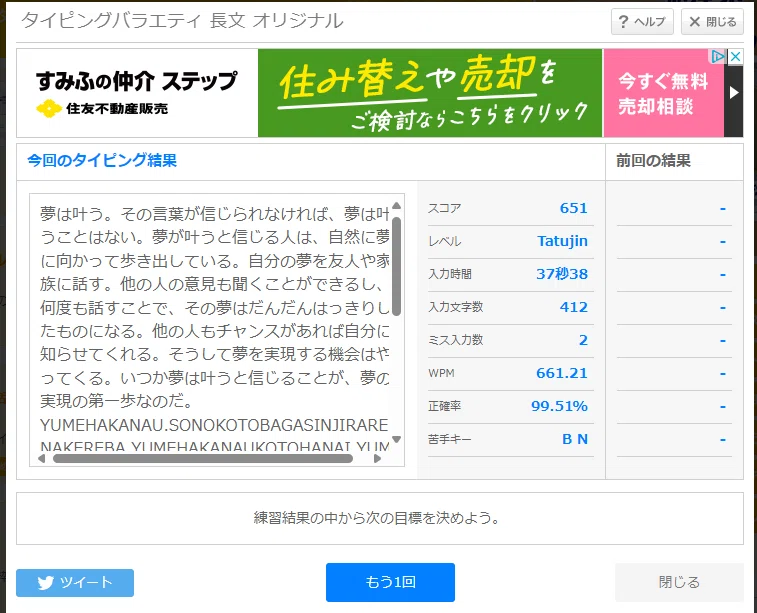This screenshot has height=613, width=757.
Task: Select the スコア value 651
Action: [574, 208]
